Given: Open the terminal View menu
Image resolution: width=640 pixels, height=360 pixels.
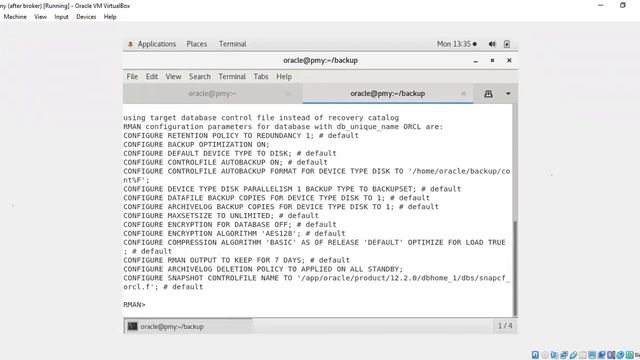Looking at the screenshot, I should [173, 76].
